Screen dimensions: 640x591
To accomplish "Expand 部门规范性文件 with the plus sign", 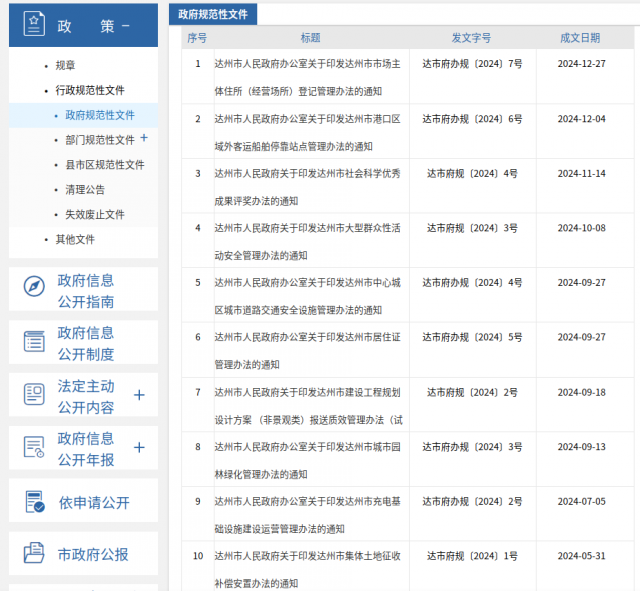I will click(144, 138).
